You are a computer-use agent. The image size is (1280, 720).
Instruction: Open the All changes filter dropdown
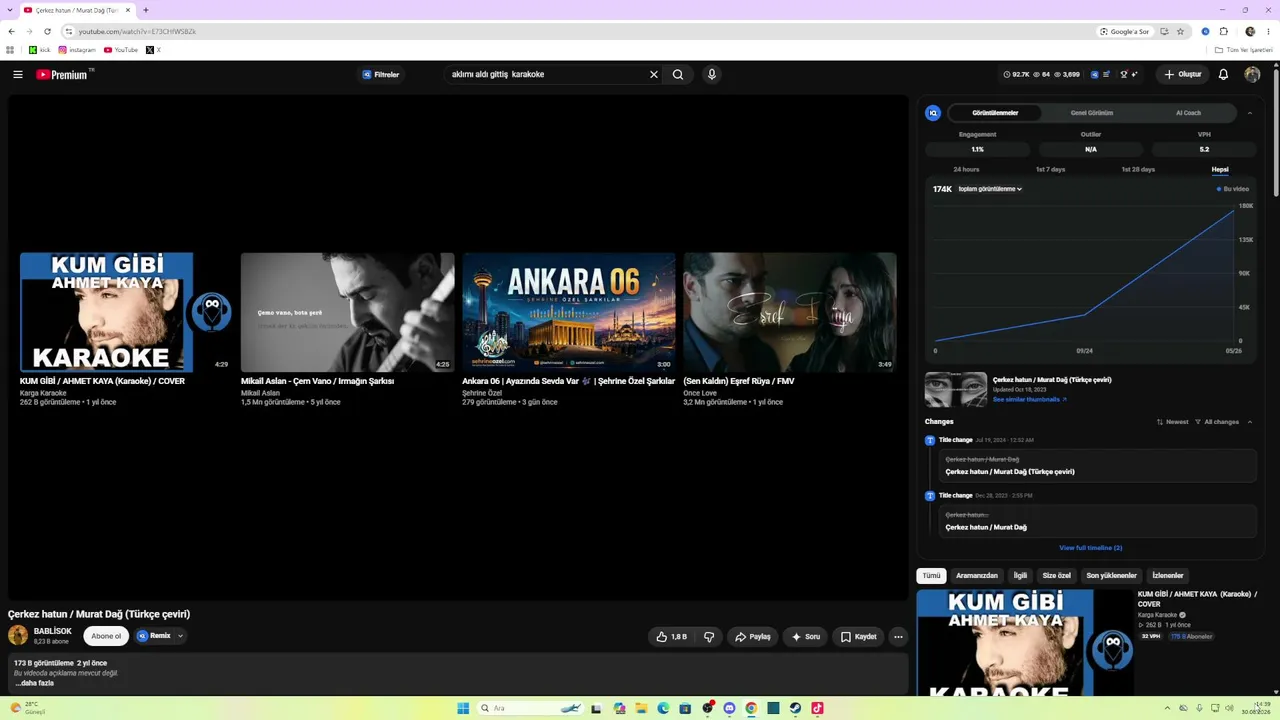(x=1217, y=422)
